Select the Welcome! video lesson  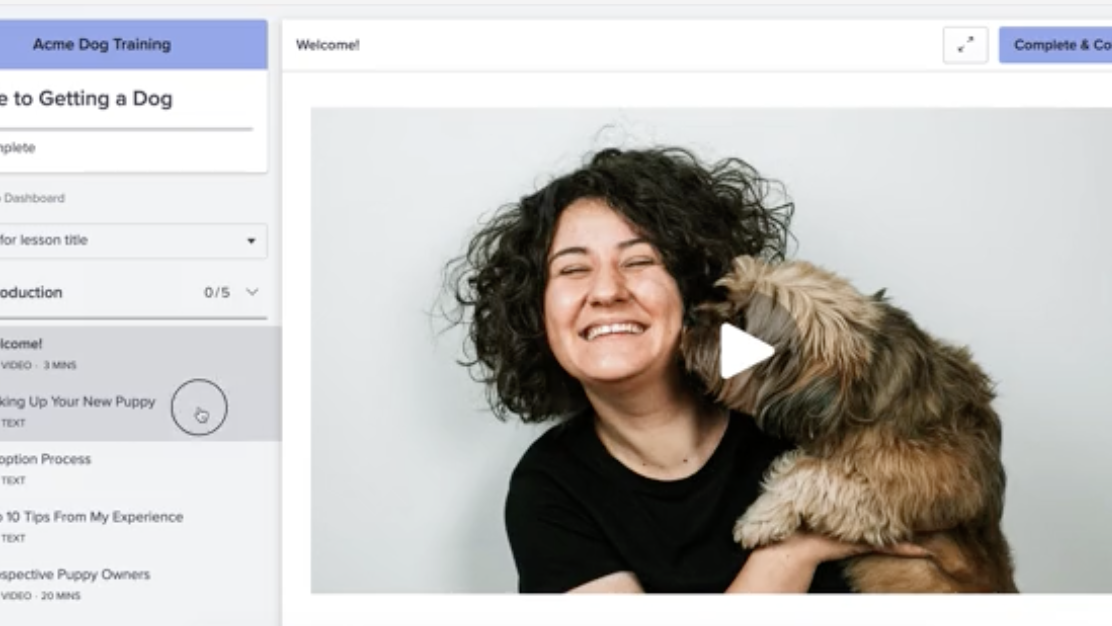[x=22, y=344]
